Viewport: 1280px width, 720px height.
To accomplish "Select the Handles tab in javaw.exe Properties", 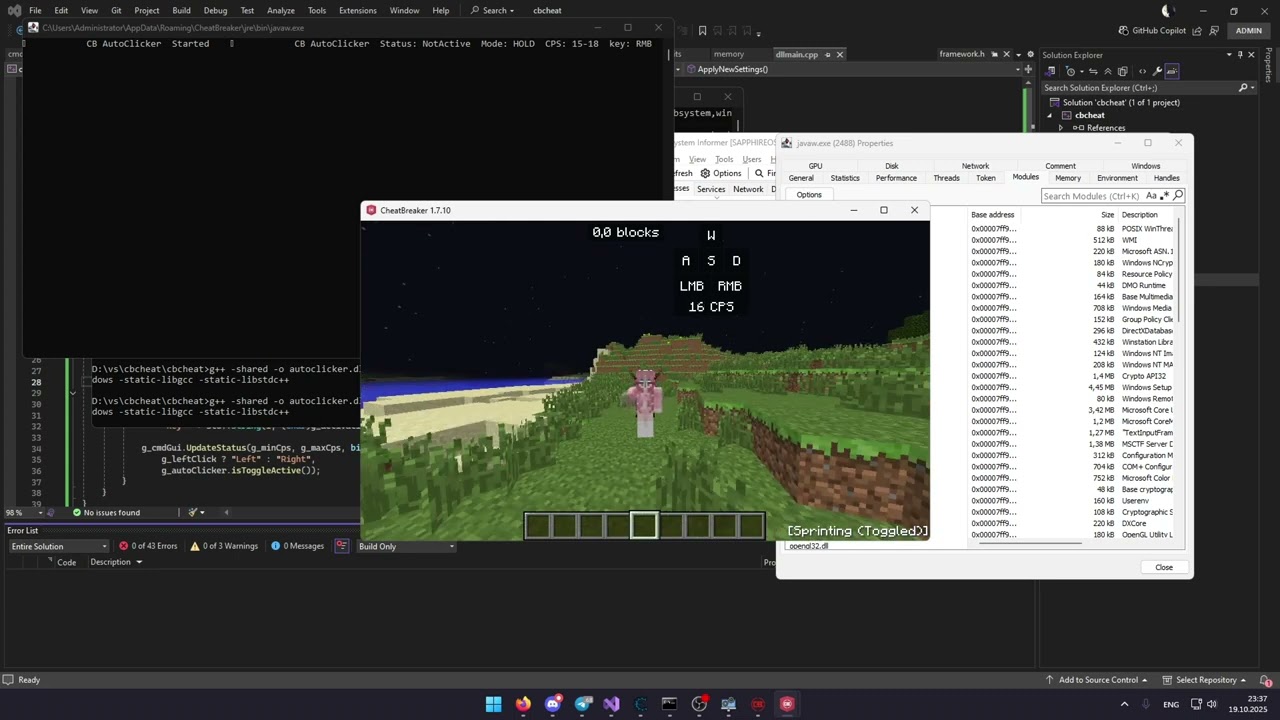I will pyautogui.click(x=1166, y=178).
